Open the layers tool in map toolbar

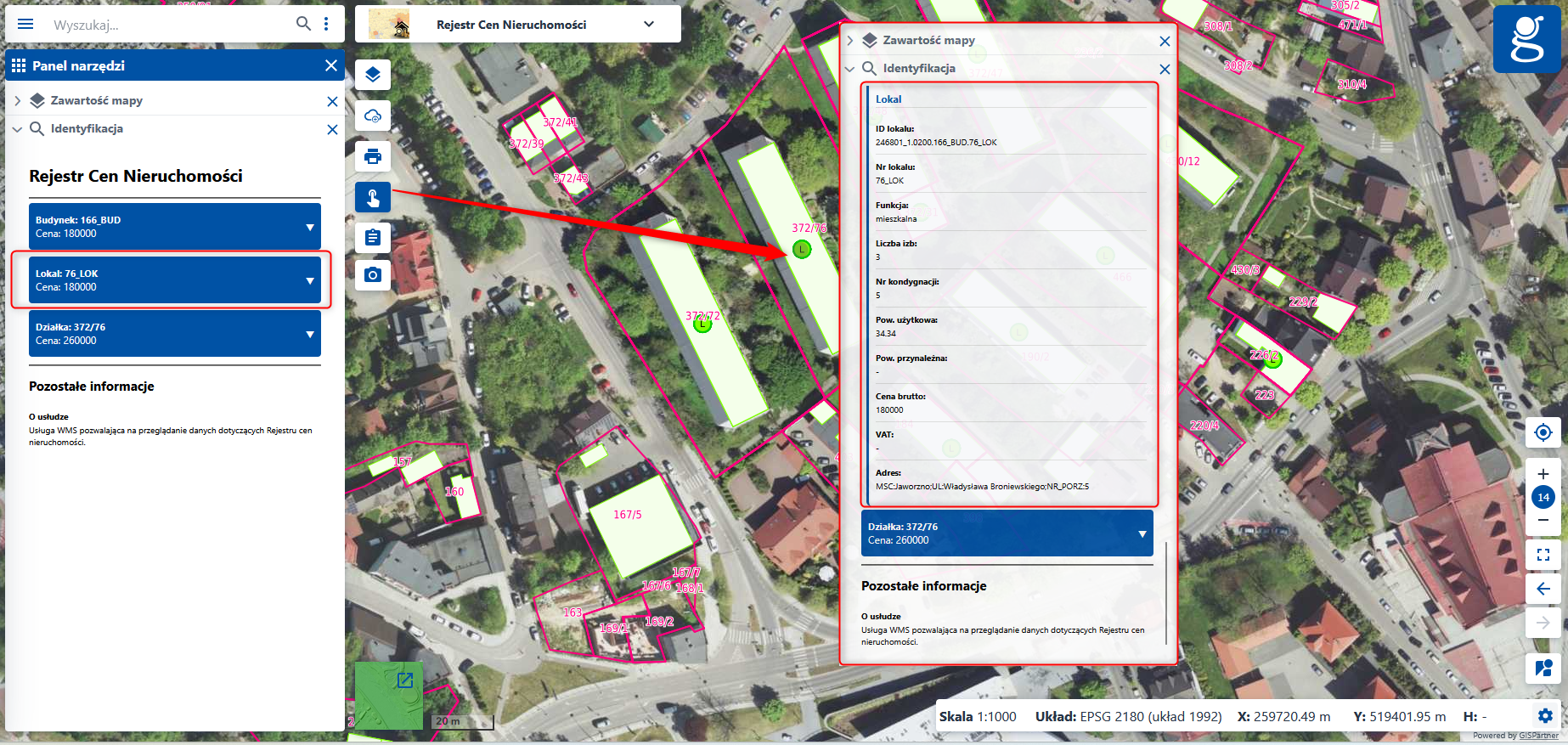point(373,75)
